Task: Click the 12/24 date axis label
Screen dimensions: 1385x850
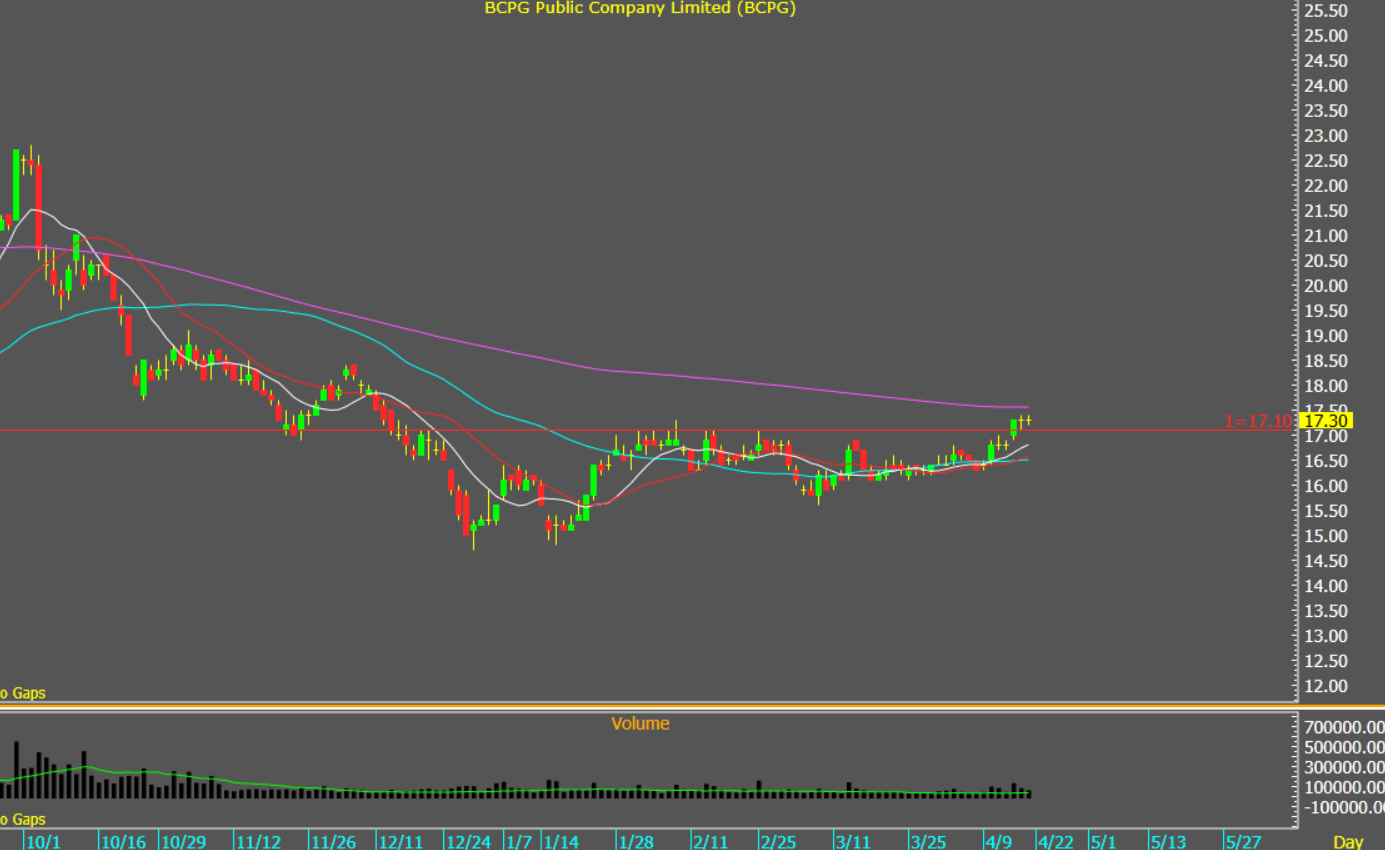Action: pyautogui.click(x=469, y=842)
